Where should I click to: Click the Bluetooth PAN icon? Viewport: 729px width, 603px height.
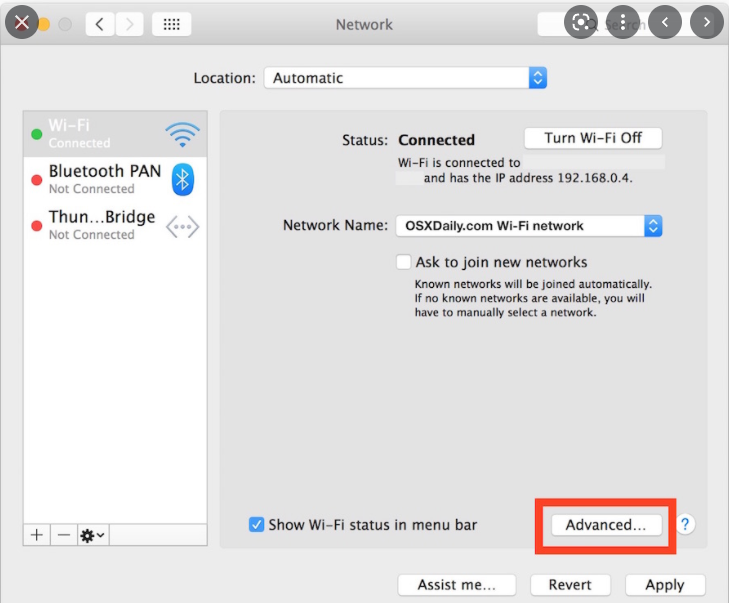182,179
